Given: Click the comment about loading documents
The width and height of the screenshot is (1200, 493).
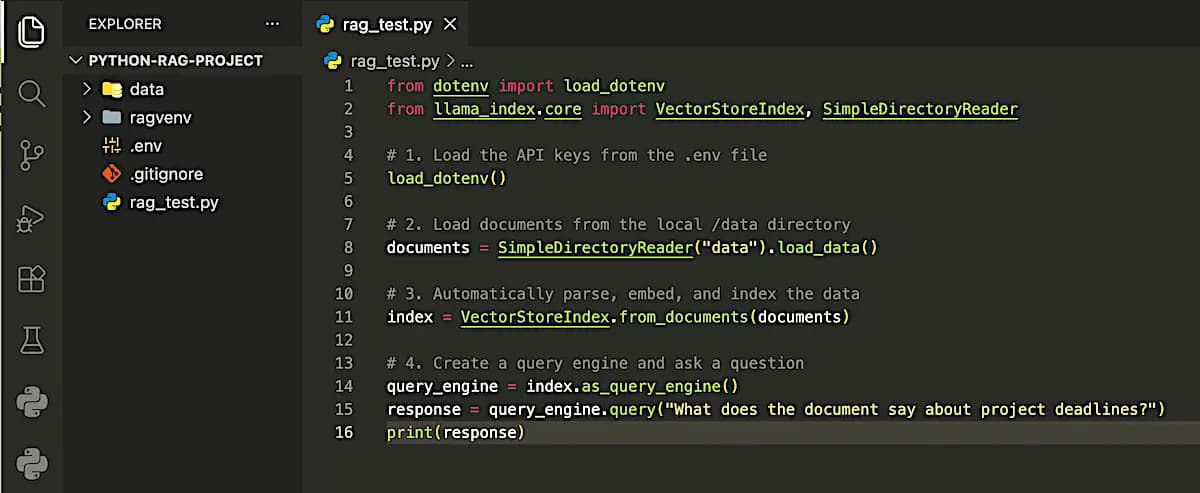Looking at the screenshot, I should (x=618, y=224).
